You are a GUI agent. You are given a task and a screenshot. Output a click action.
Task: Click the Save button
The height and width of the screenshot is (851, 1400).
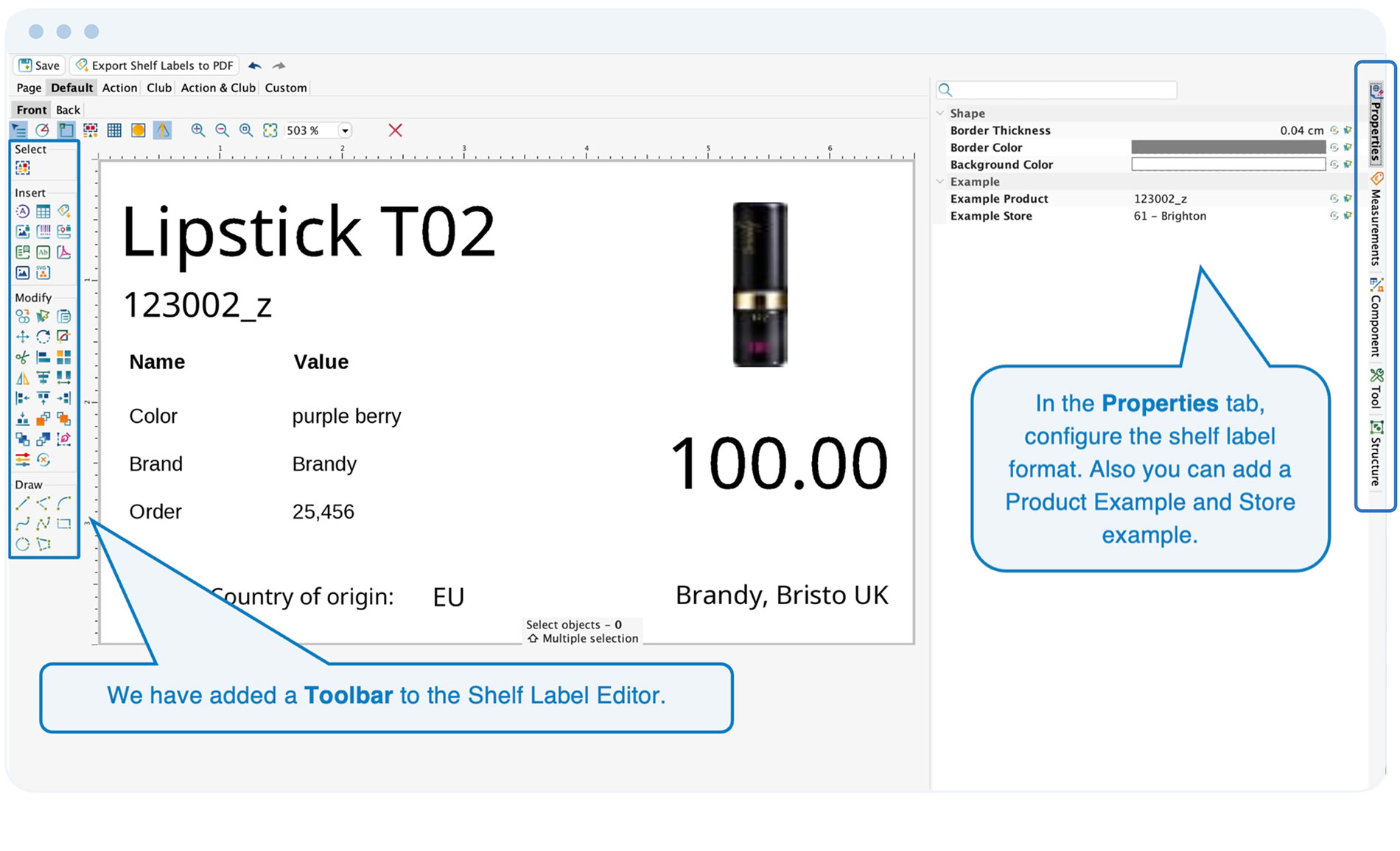pos(40,66)
